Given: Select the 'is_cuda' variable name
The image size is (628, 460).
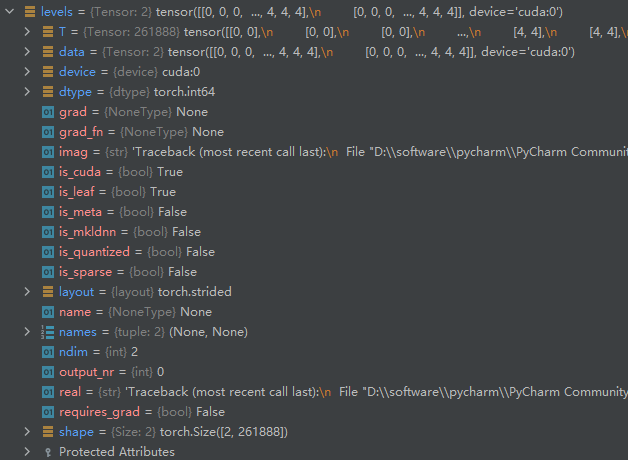Looking at the screenshot, I should (x=80, y=172).
